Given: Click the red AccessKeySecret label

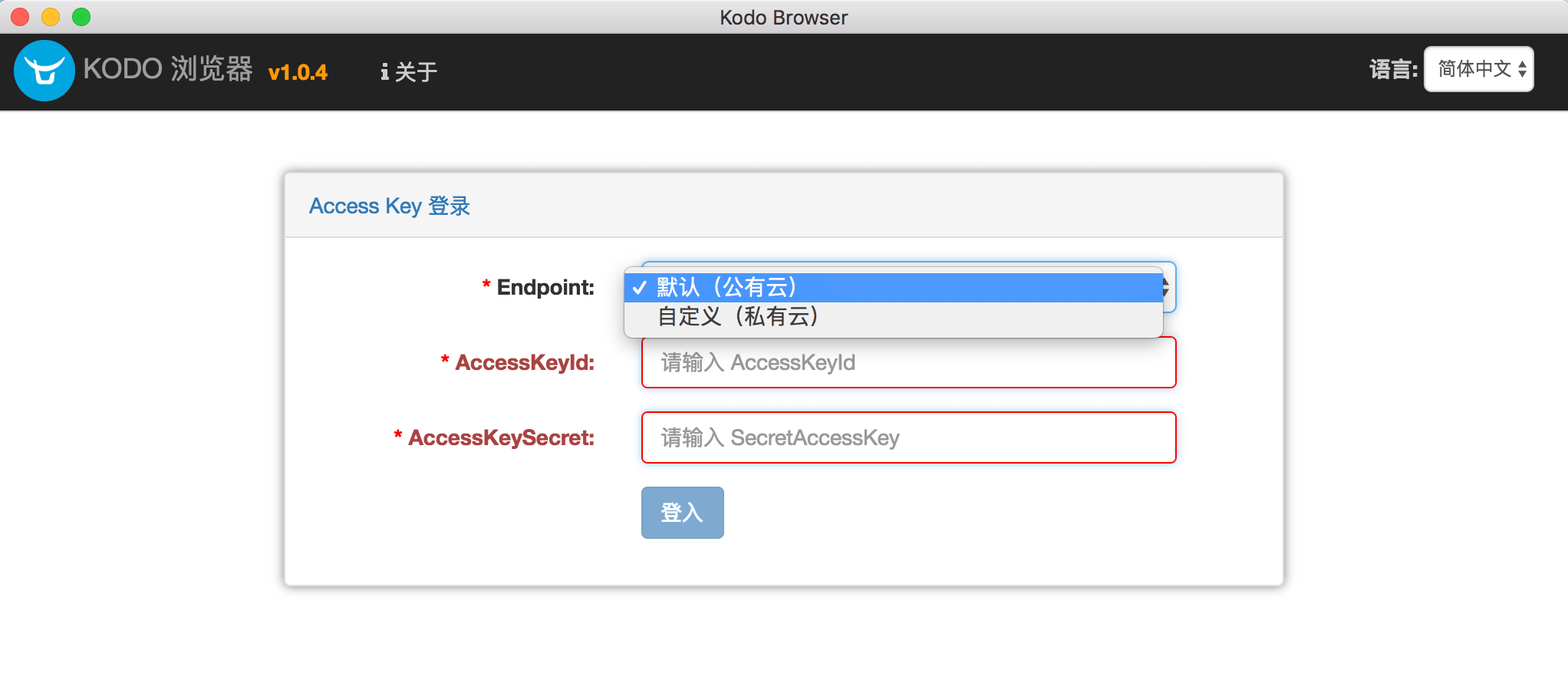Looking at the screenshot, I should (x=501, y=437).
